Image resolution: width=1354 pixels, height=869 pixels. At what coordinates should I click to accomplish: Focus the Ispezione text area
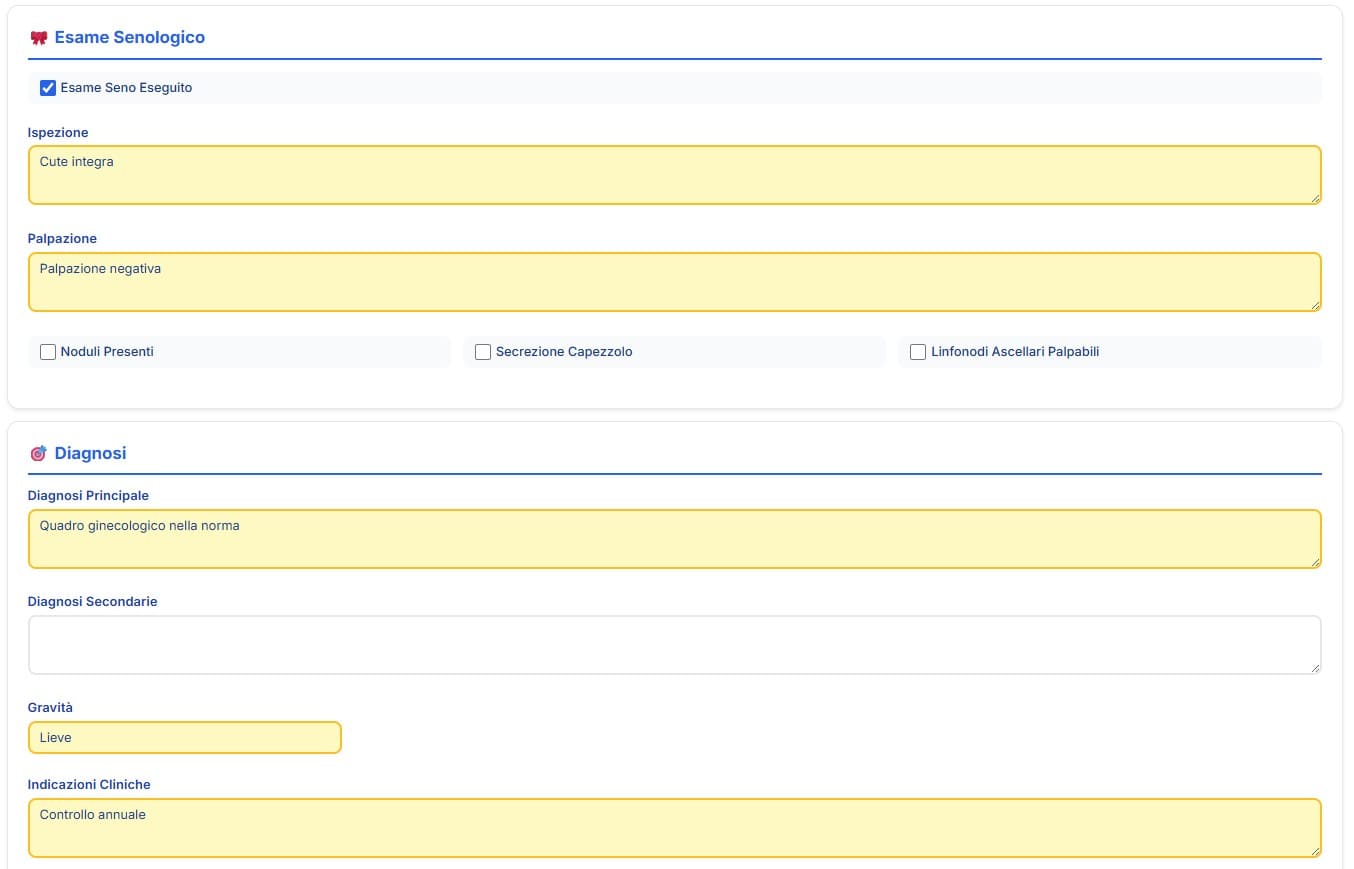(674, 175)
